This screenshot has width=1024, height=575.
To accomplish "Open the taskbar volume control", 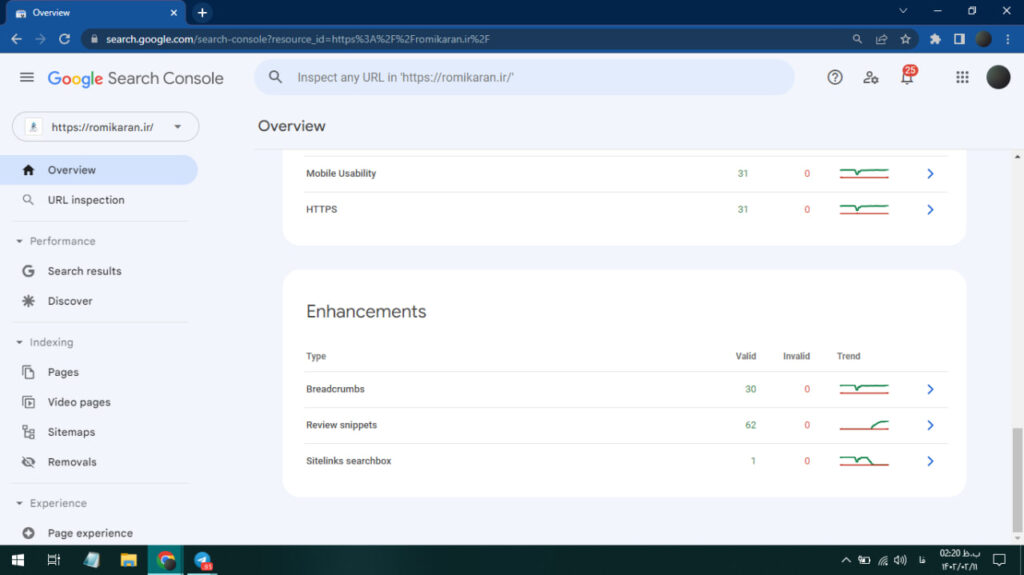I will [901, 560].
